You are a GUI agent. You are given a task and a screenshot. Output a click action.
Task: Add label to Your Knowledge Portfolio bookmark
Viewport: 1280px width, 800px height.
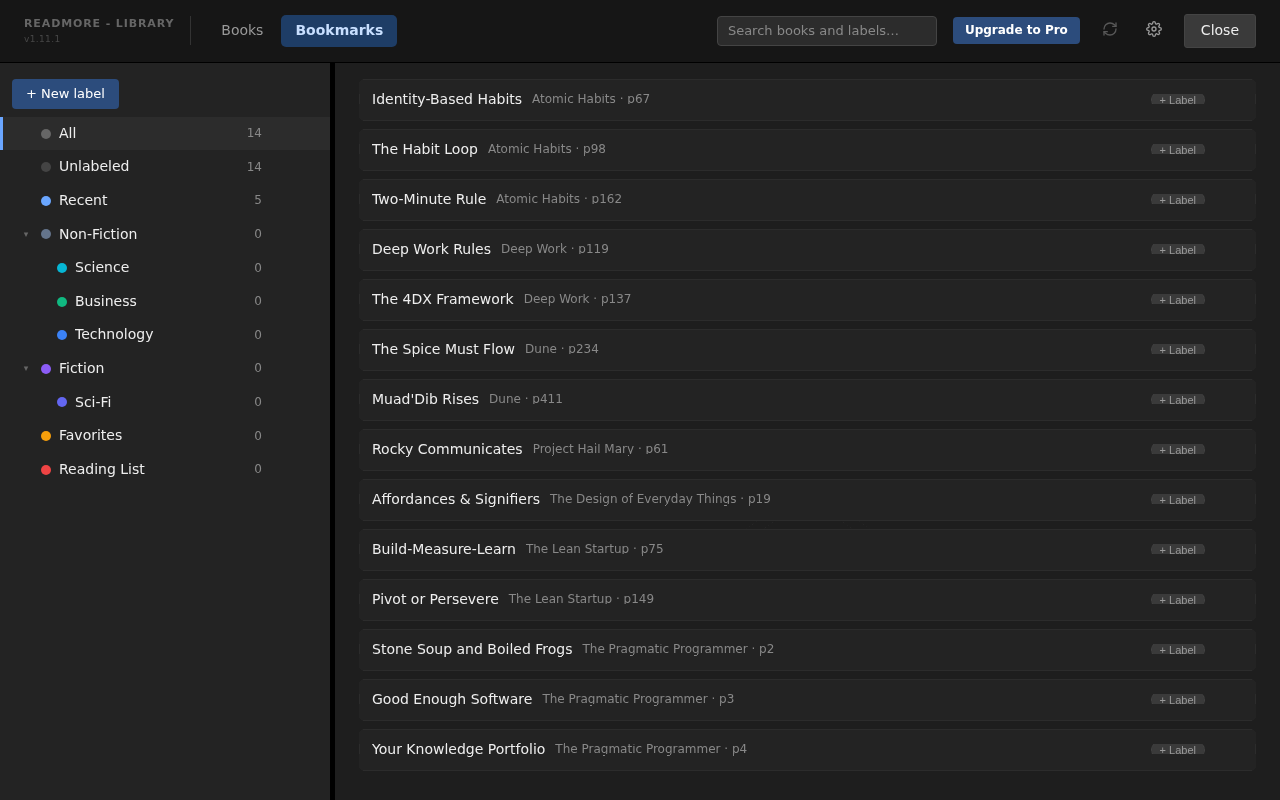1178,750
